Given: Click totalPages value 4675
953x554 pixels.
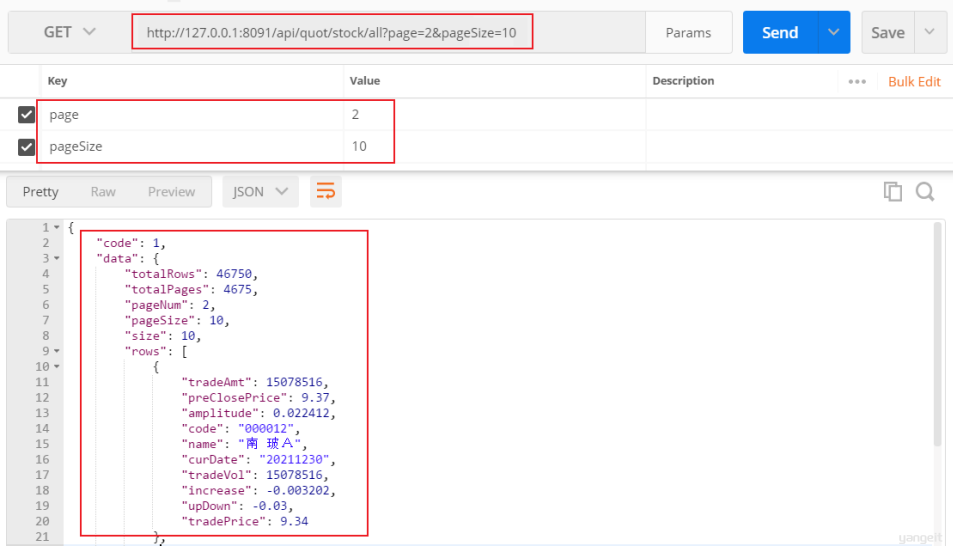Looking at the screenshot, I should (237, 289).
